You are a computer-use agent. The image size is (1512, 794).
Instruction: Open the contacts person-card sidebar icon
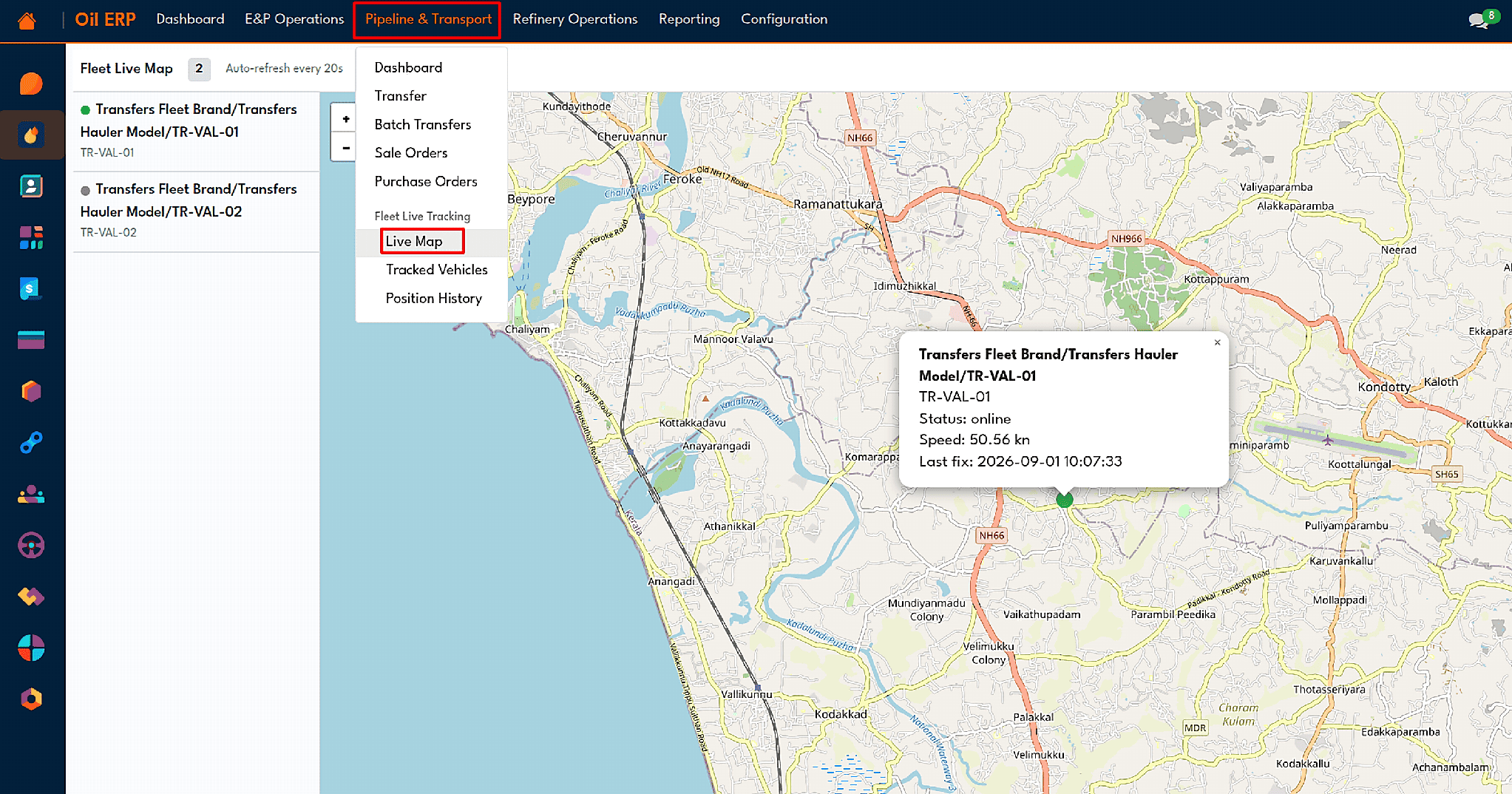[x=31, y=186]
